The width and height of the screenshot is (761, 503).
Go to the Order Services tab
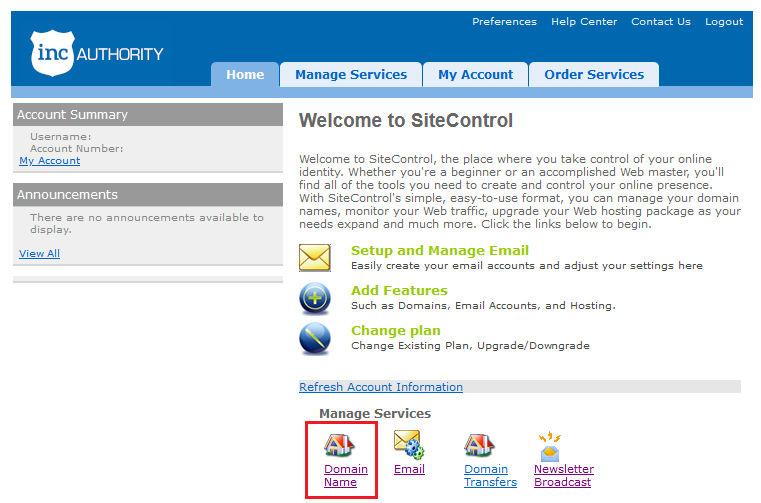[594, 74]
